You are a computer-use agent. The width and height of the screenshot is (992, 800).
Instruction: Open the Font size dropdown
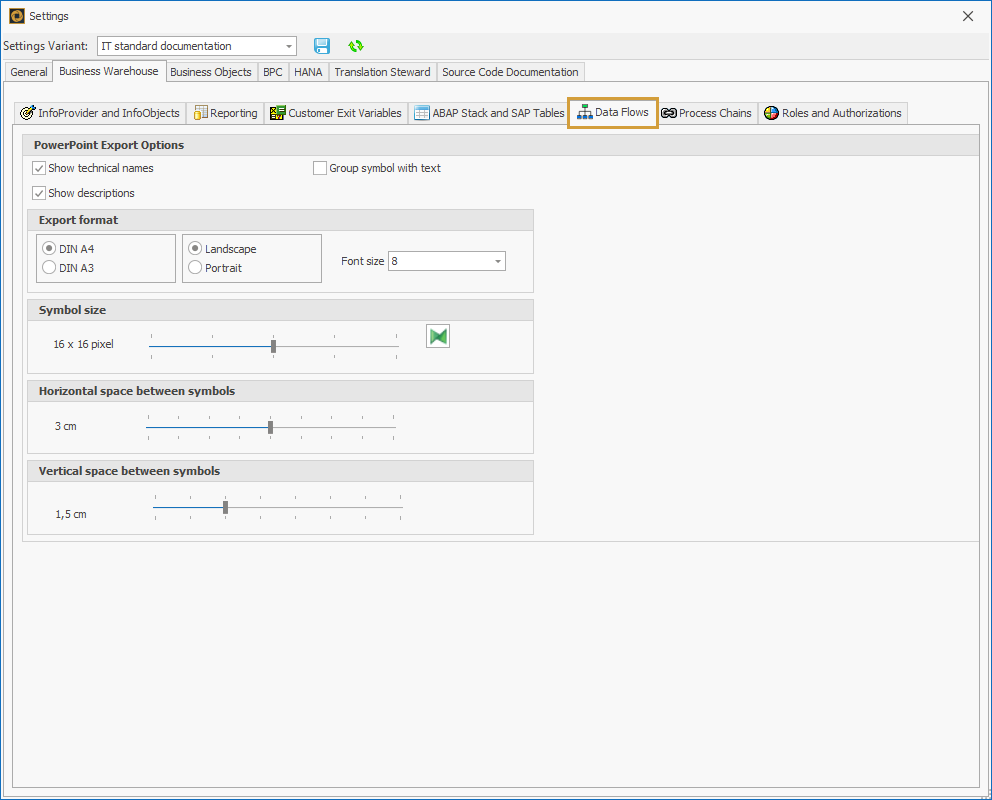(x=497, y=260)
